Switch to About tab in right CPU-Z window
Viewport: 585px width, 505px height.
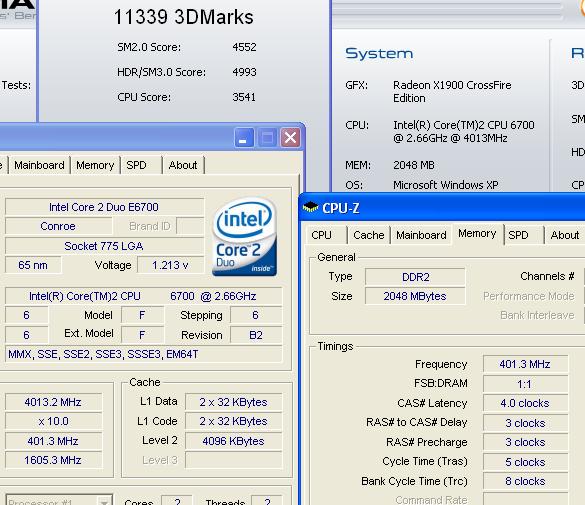point(565,235)
